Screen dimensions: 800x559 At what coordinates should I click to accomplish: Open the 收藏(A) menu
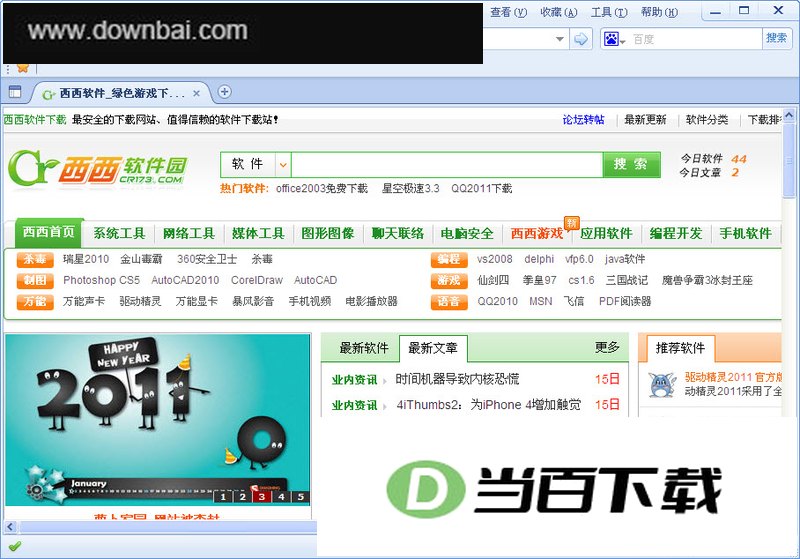(x=559, y=12)
